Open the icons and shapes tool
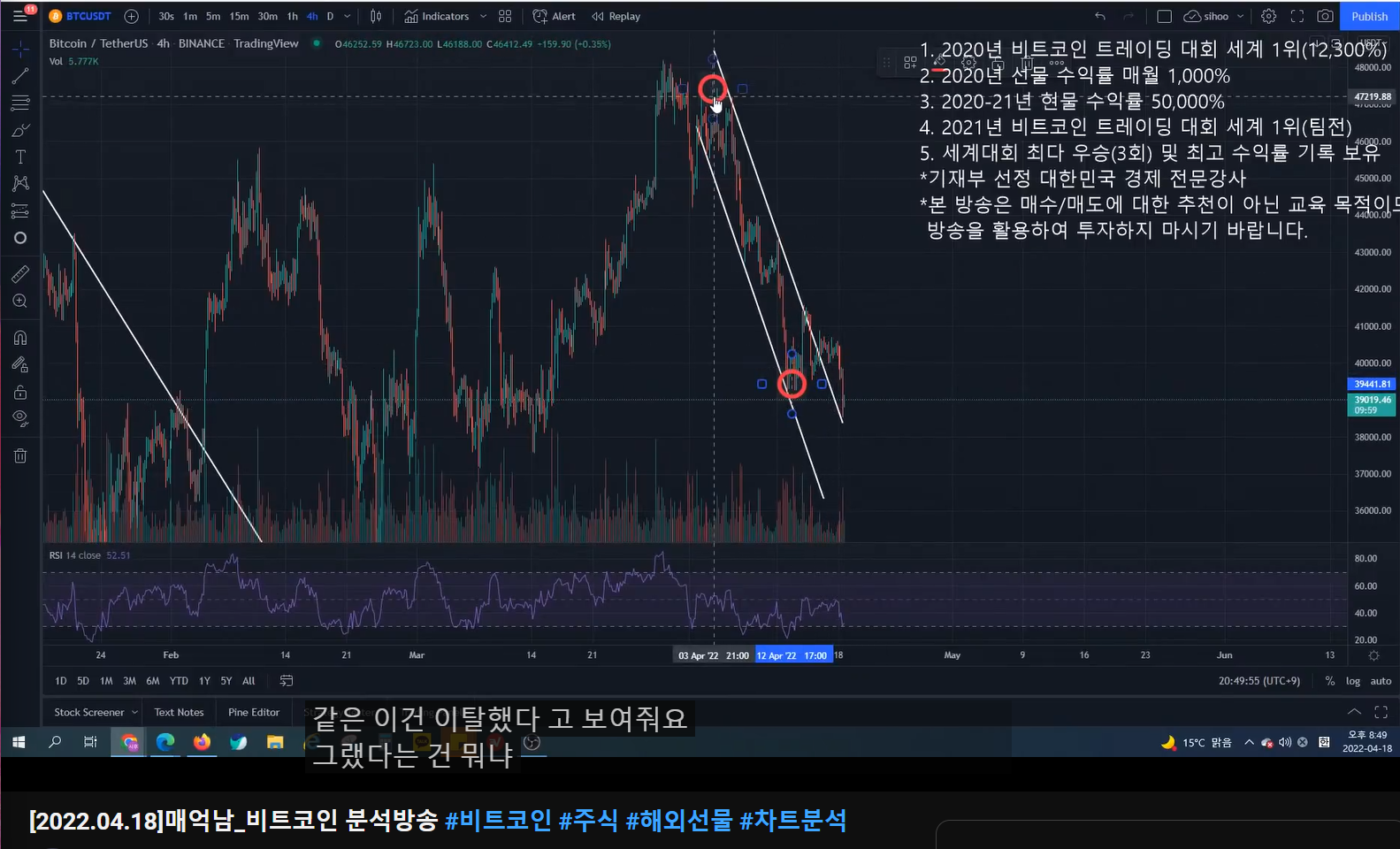The height and width of the screenshot is (849, 1400). click(x=19, y=238)
